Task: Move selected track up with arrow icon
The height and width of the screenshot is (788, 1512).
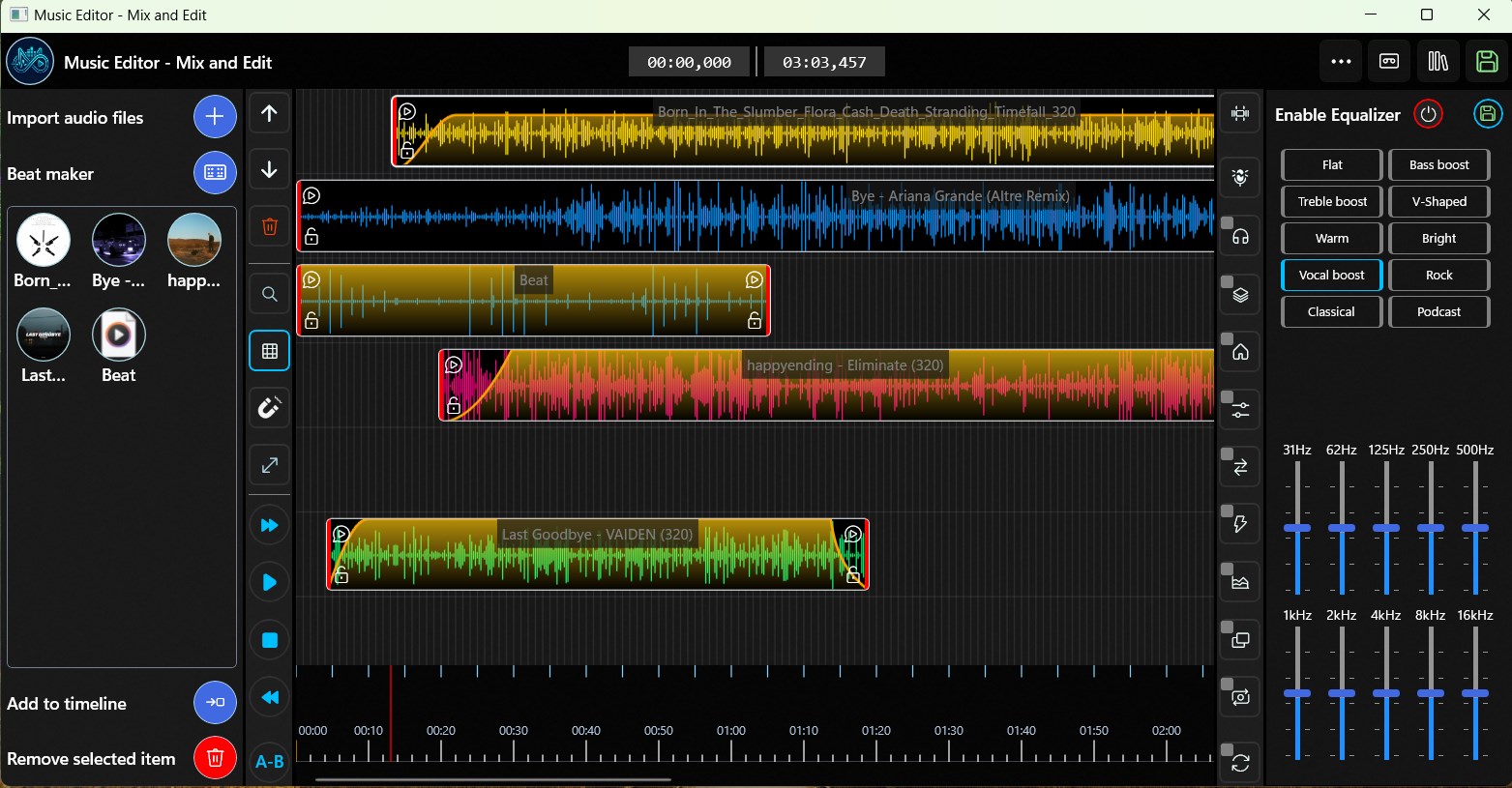Action: click(269, 113)
